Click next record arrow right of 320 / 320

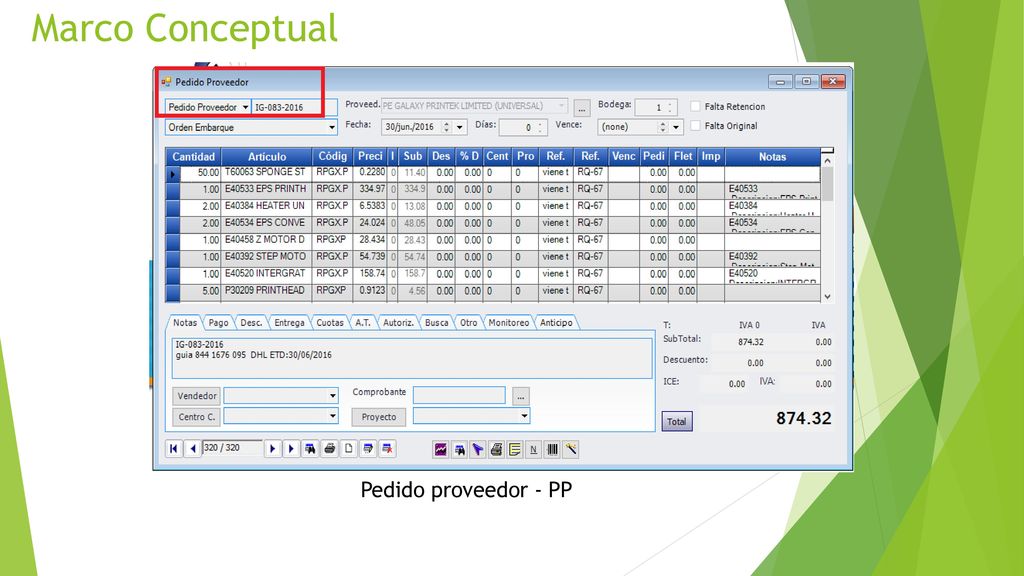[x=272, y=449]
